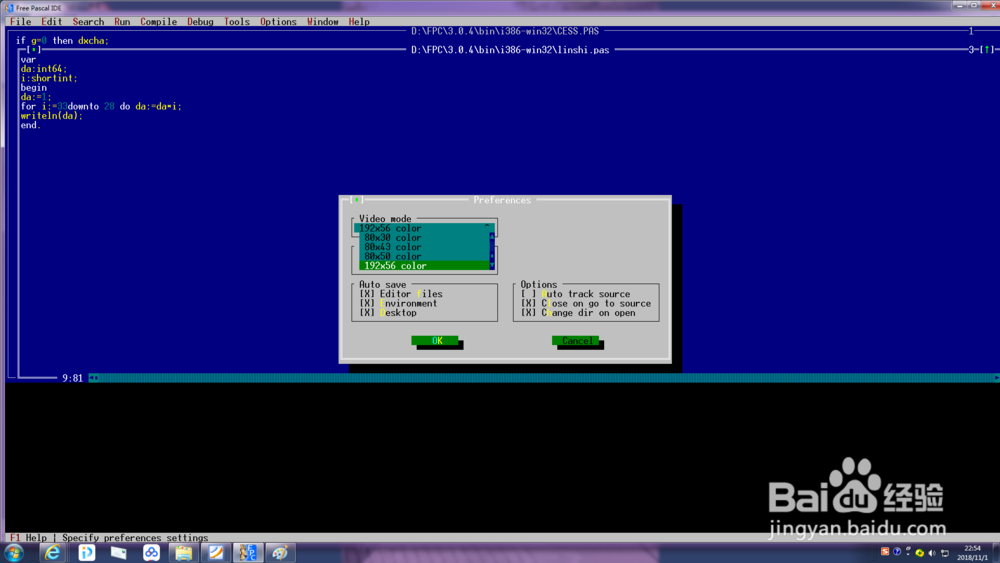Open the Run menu
Image resolution: width=1000 pixels, height=563 pixels.
pyautogui.click(x=122, y=22)
